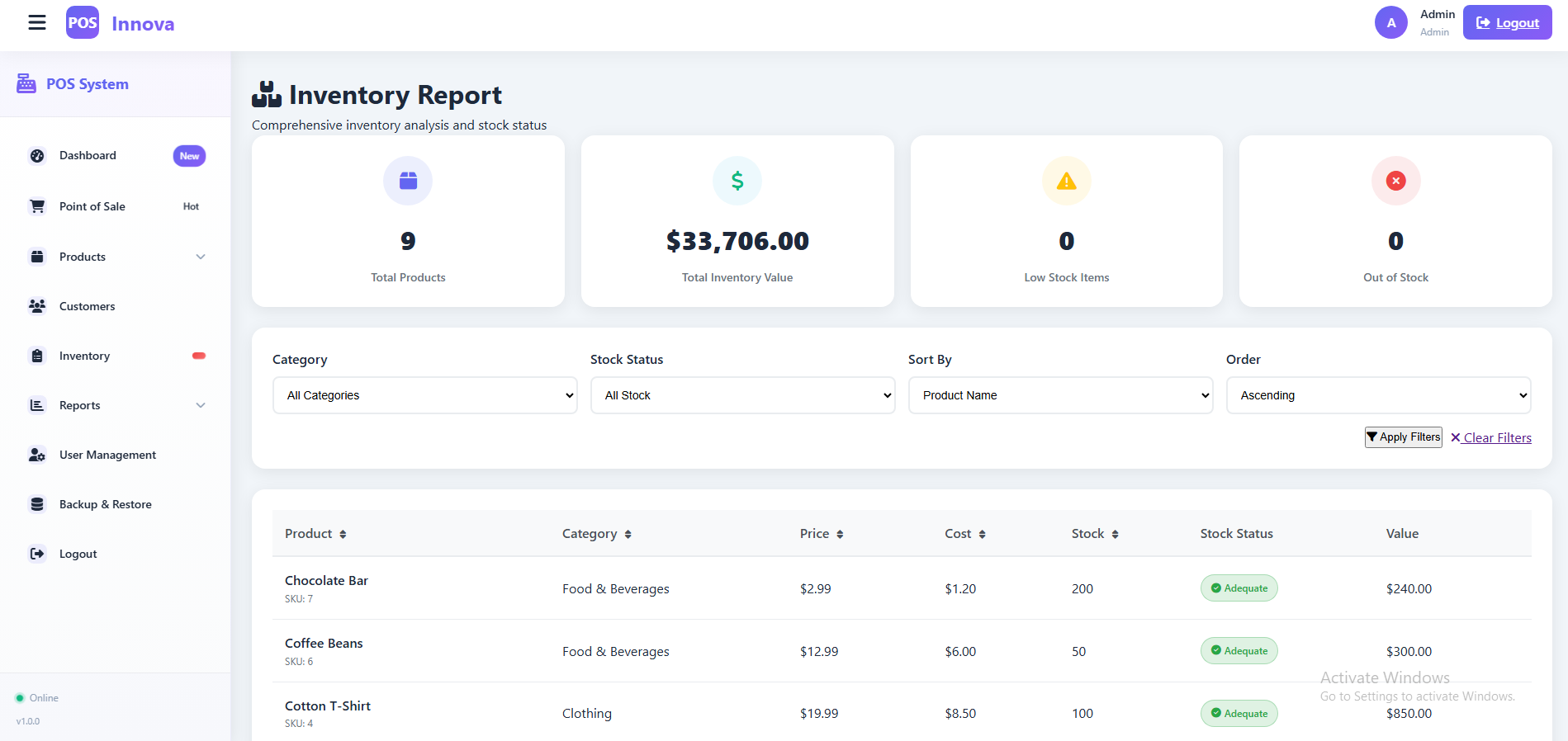Image resolution: width=1568 pixels, height=741 pixels.
Task: Toggle the hamburger sidebar menu
Action: pyautogui.click(x=37, y=22)
